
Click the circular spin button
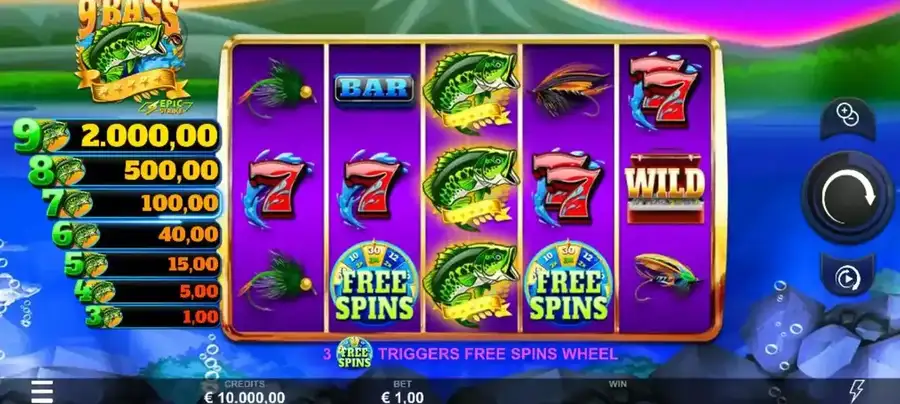(x=848, y=197)
